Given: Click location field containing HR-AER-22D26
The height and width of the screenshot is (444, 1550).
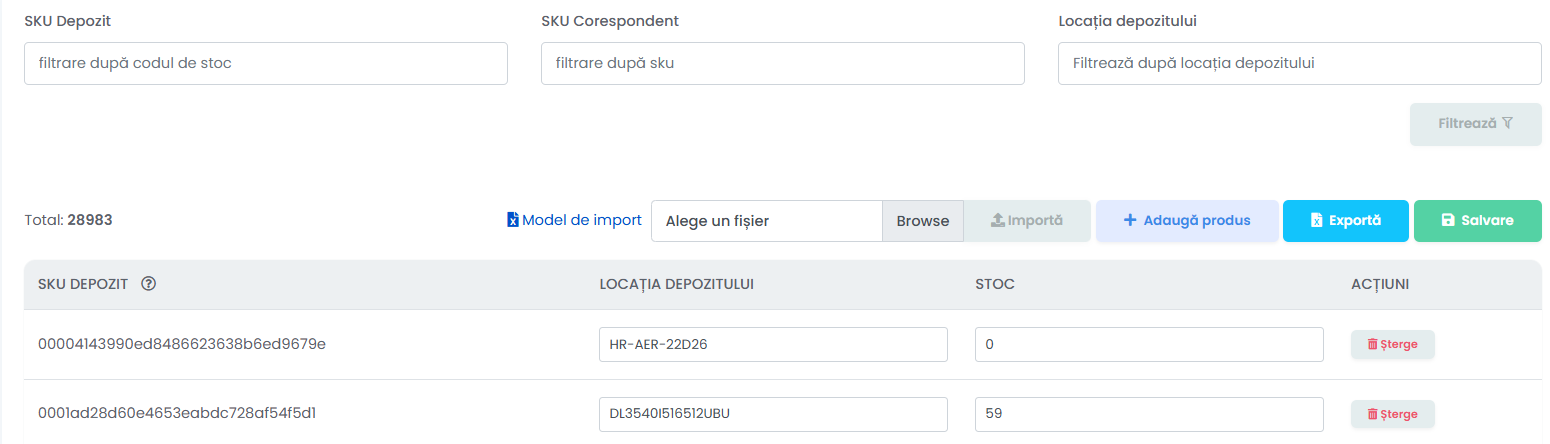Looking at the screenshot, I should (773, 345).
